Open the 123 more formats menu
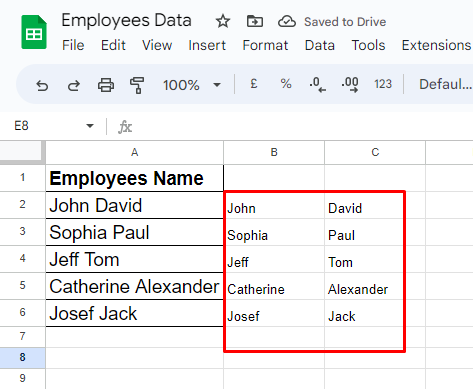The width and height of the screenshot is (473, 389). 383,84
